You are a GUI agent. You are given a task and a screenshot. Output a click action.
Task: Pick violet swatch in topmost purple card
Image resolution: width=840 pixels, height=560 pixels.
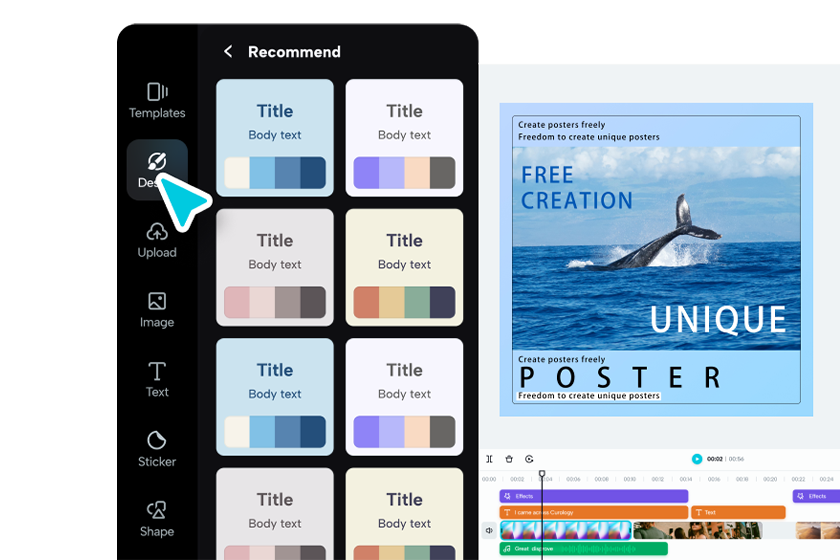point(366,173)
